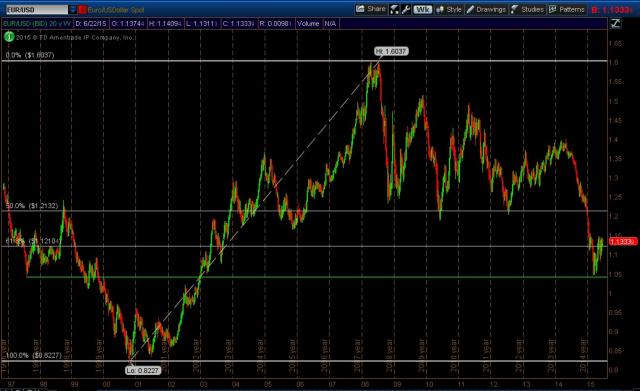Select the 50.0% ($1.2132) Fibonacci label

pos(32,206)
